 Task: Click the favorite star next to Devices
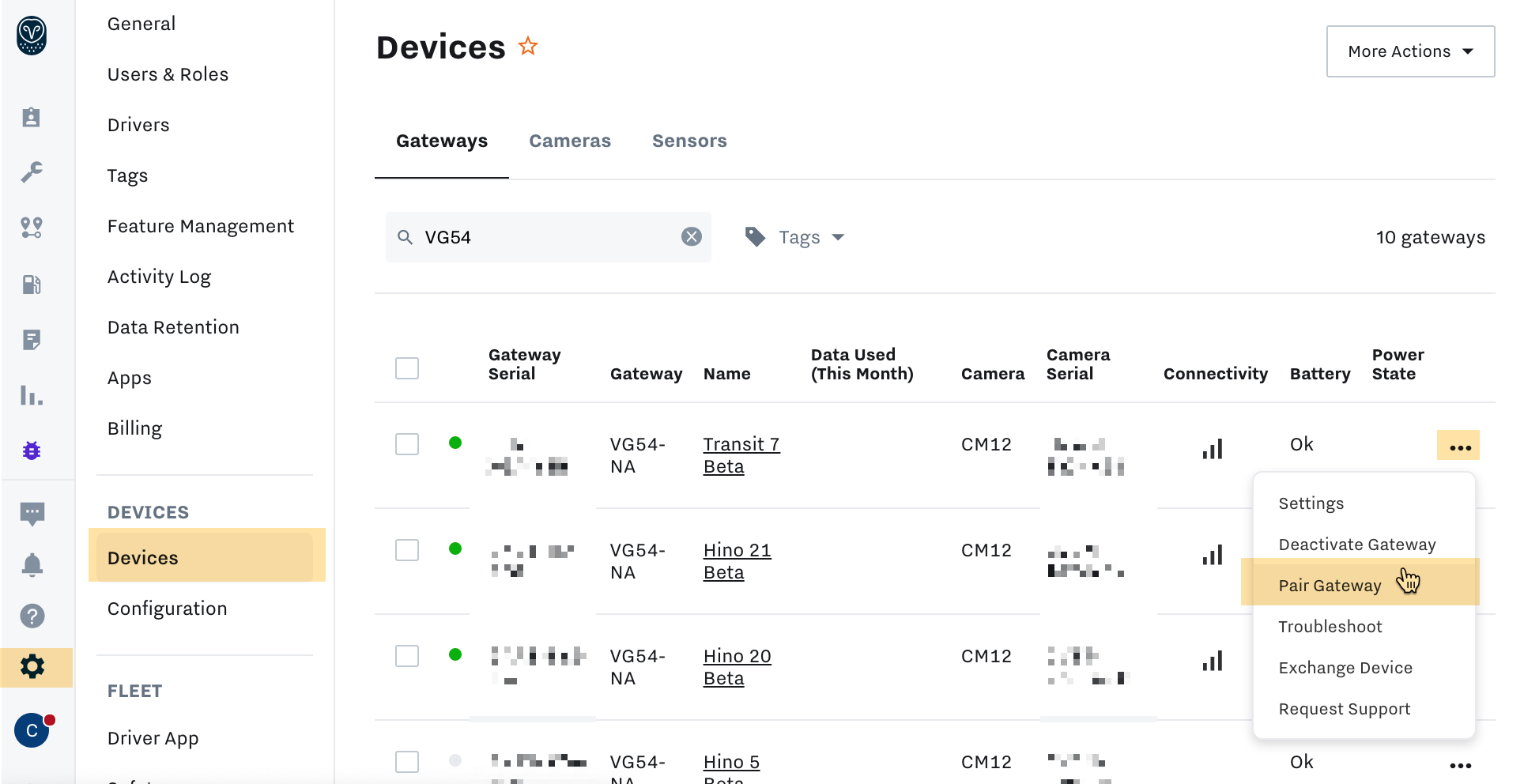pyautogui.click(x=528, y=47)
